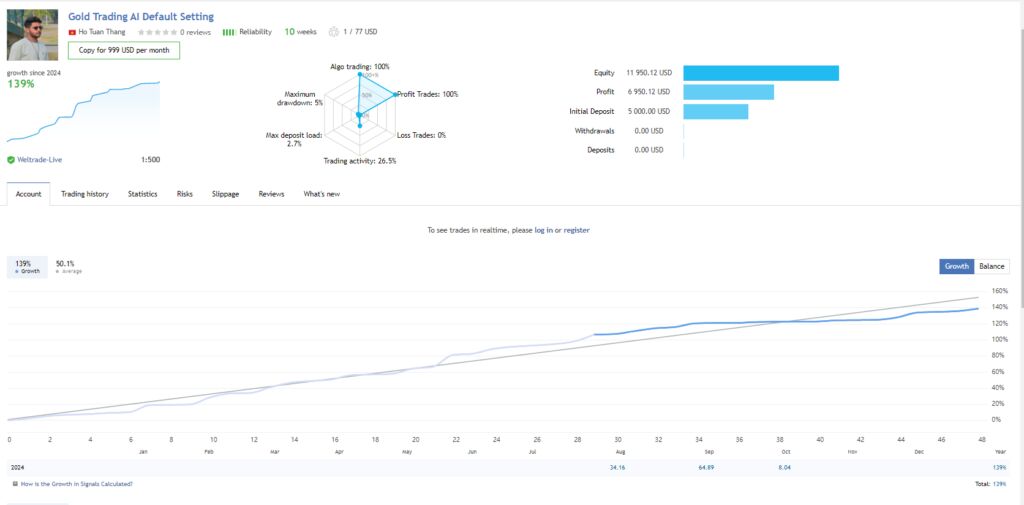Click the green verified check icon by Weltrade-Live
The width and height of the screenshot is (1024, 505).
coord(11,159)
